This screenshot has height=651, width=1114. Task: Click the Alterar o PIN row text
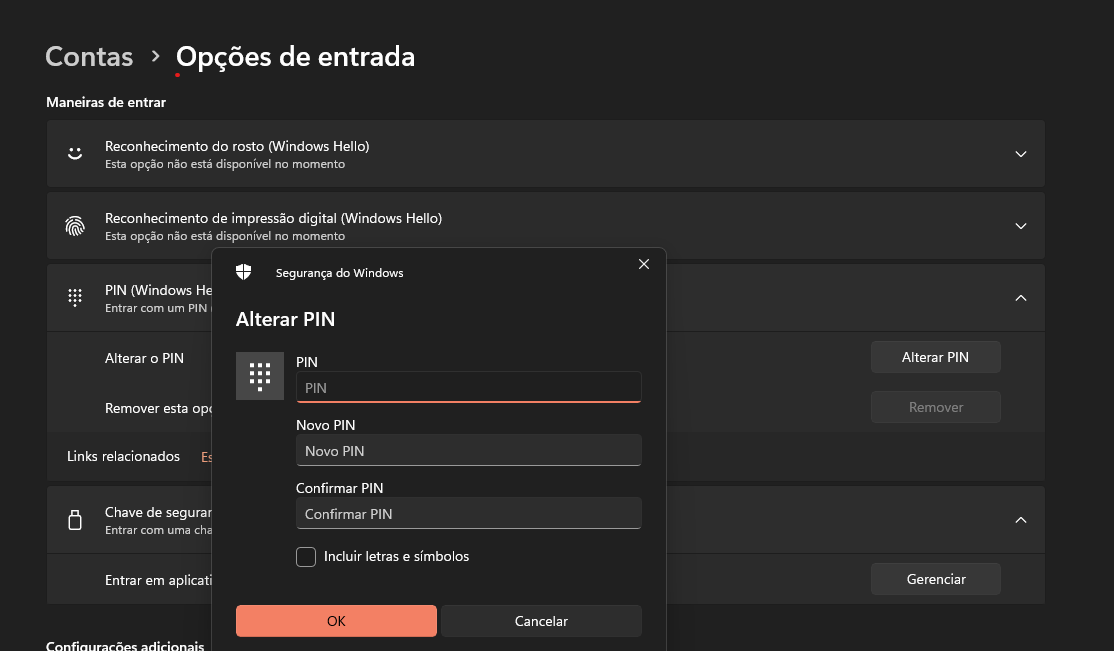click(144, 358)
